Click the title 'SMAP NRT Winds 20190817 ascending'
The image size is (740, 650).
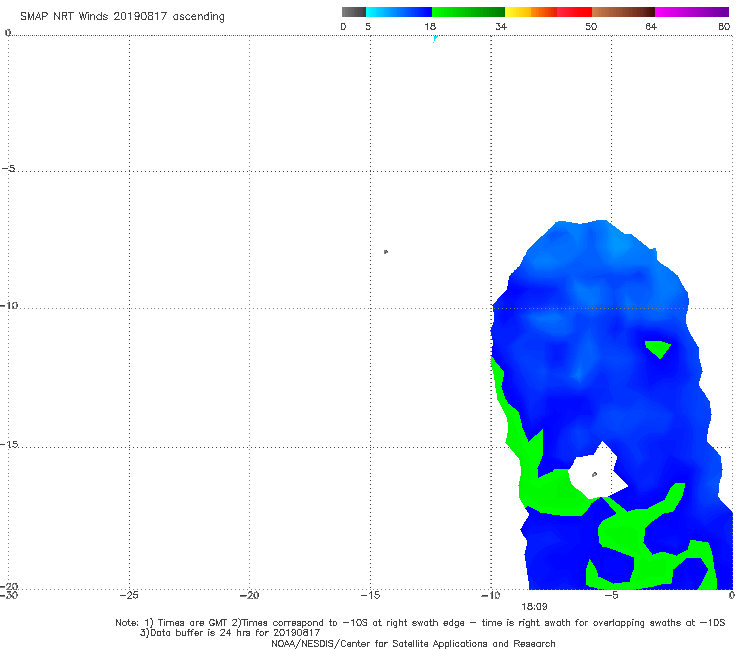122,17
